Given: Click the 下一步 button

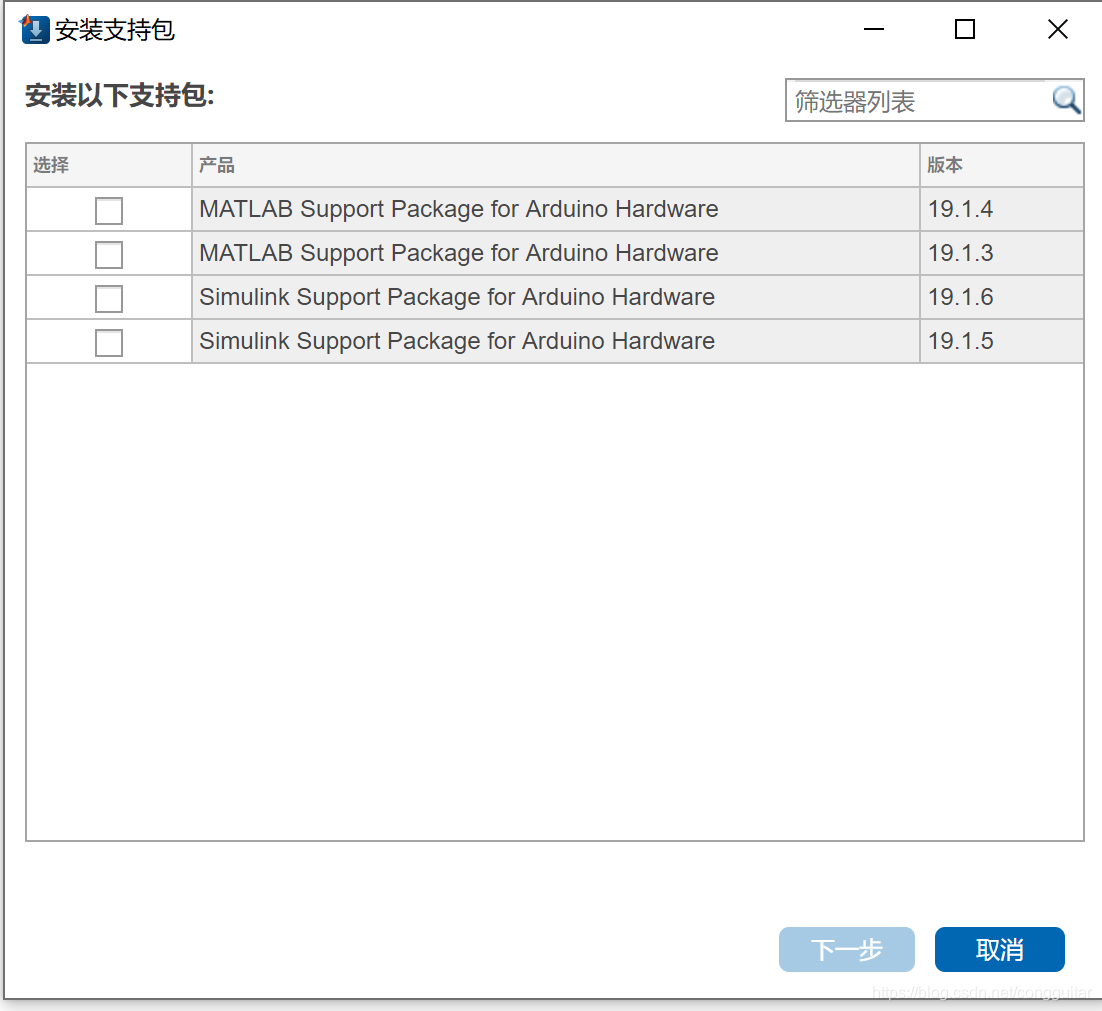Looking at the screenshot, I should (x=846, y=949).
